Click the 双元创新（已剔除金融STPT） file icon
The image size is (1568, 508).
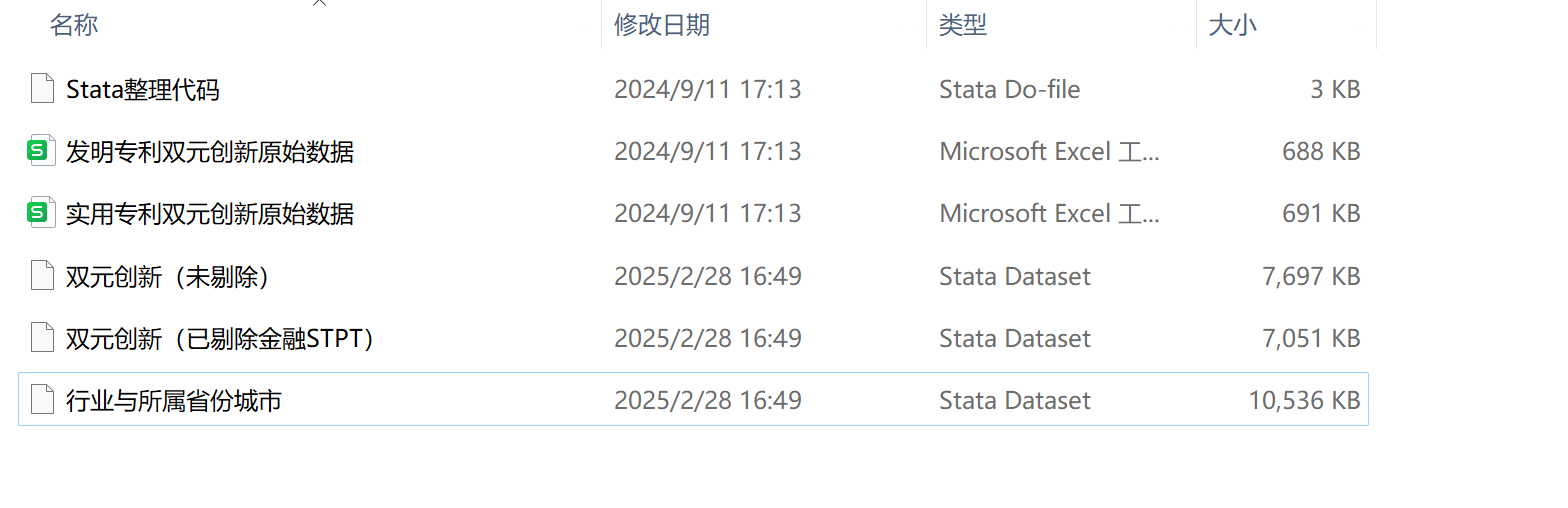pyautogui.click(x=42, y=338)
